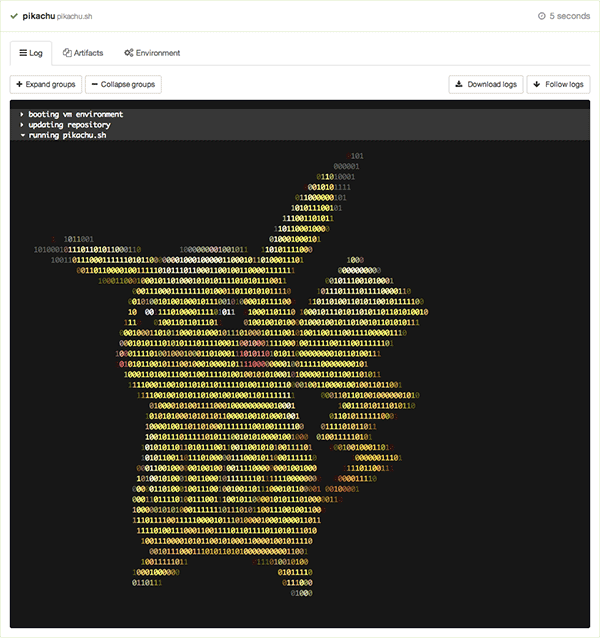
Task: Click the down arrow in Follow logs
Action: pyautogui.click(x=537, y=84)
